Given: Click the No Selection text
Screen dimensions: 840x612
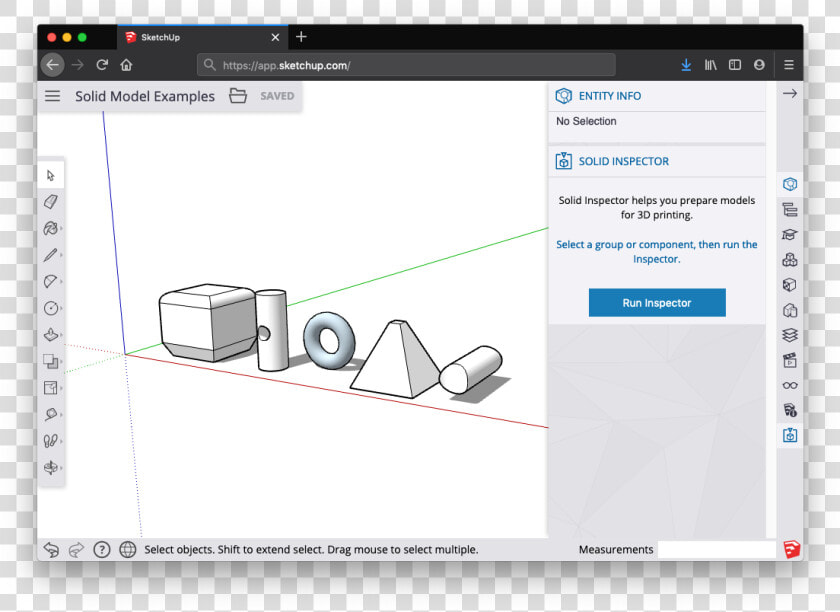Looking at the screenshot, I should tap(586, 121).
